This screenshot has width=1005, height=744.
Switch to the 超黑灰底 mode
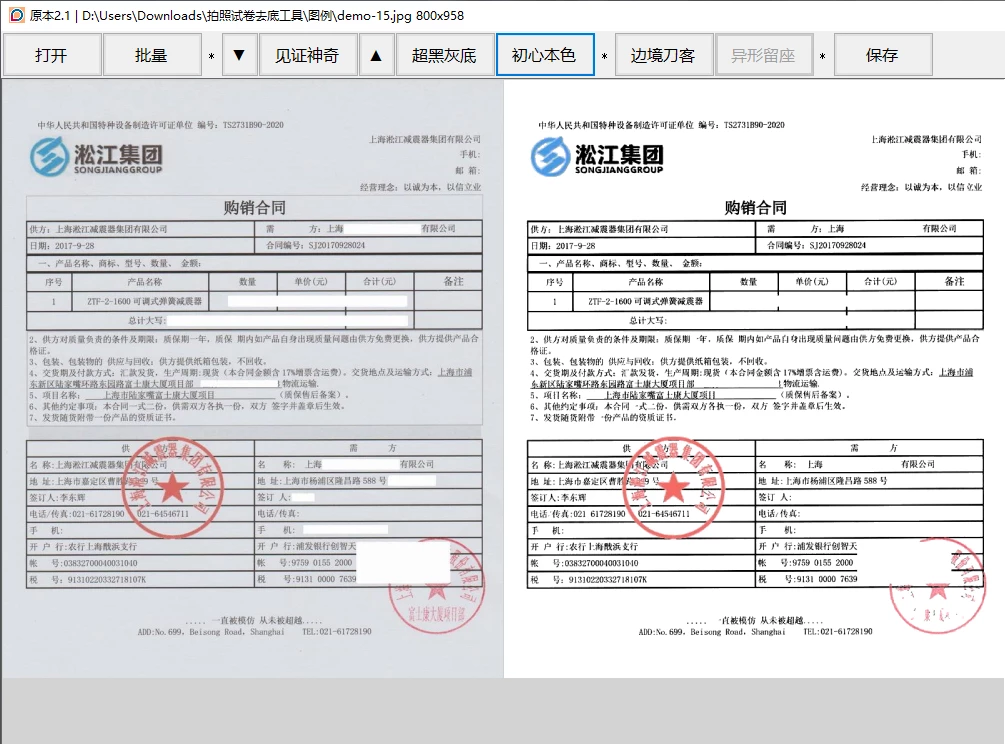tap(444, 56)
